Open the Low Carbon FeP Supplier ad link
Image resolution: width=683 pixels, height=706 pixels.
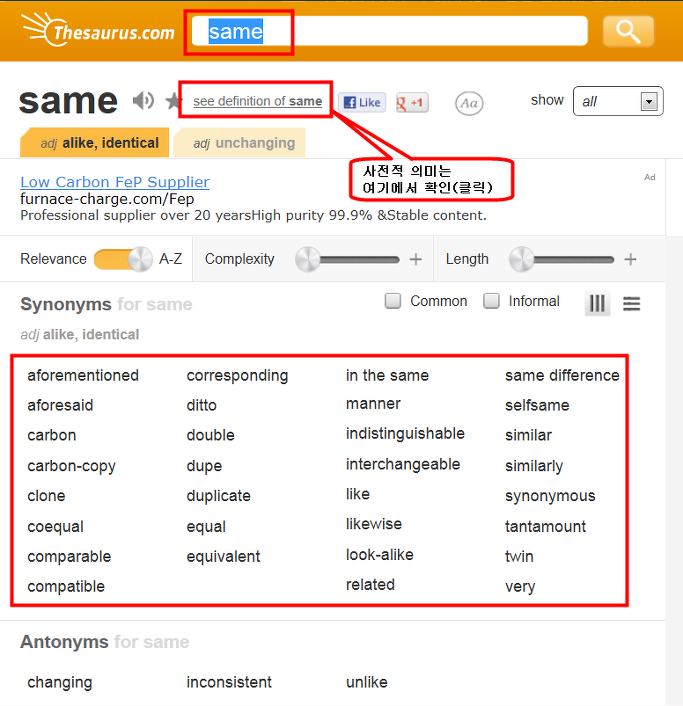click(115, 182)
